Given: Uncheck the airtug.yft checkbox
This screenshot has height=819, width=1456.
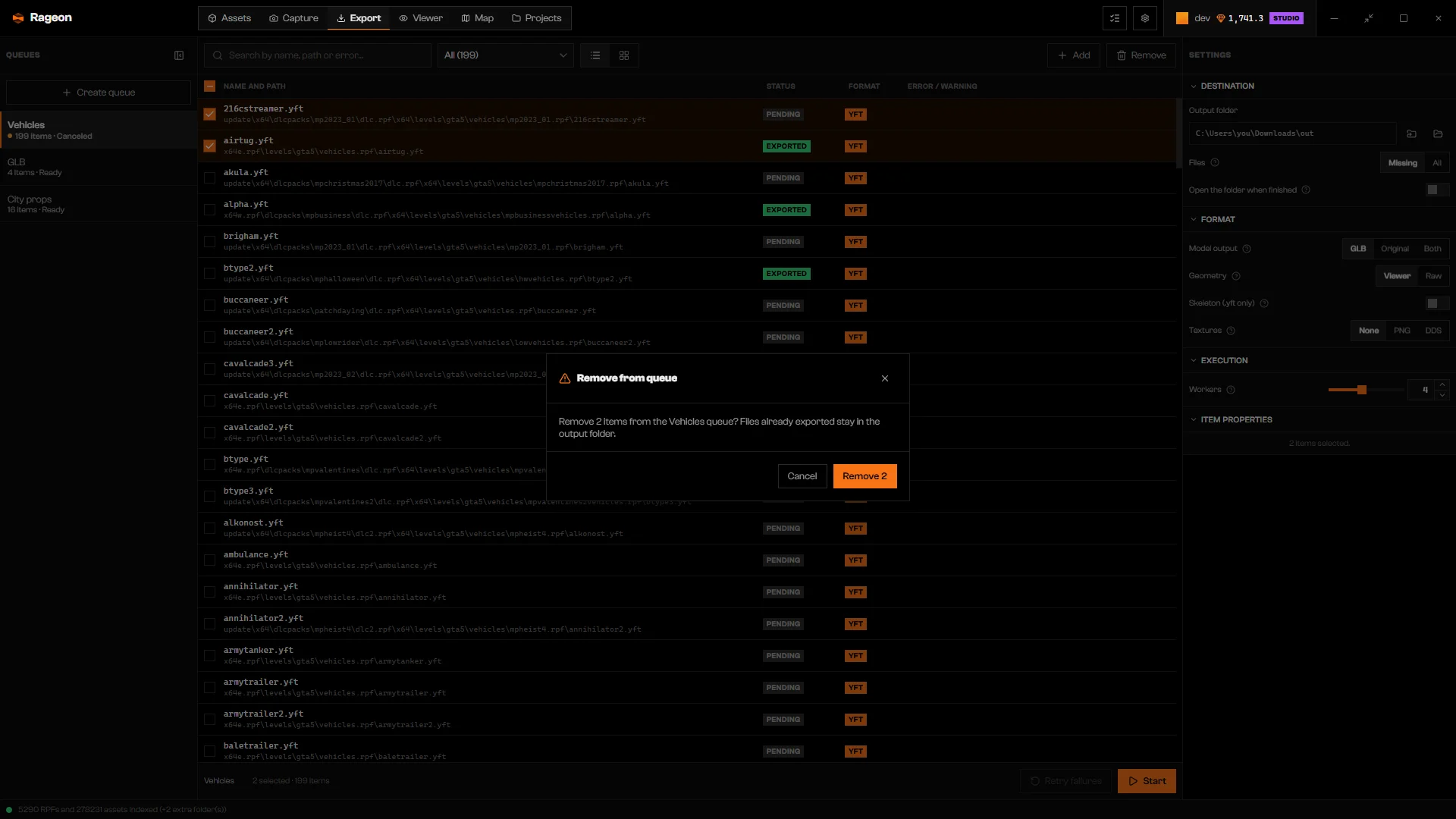Looking at the screenshot, I should click(210, 146).
